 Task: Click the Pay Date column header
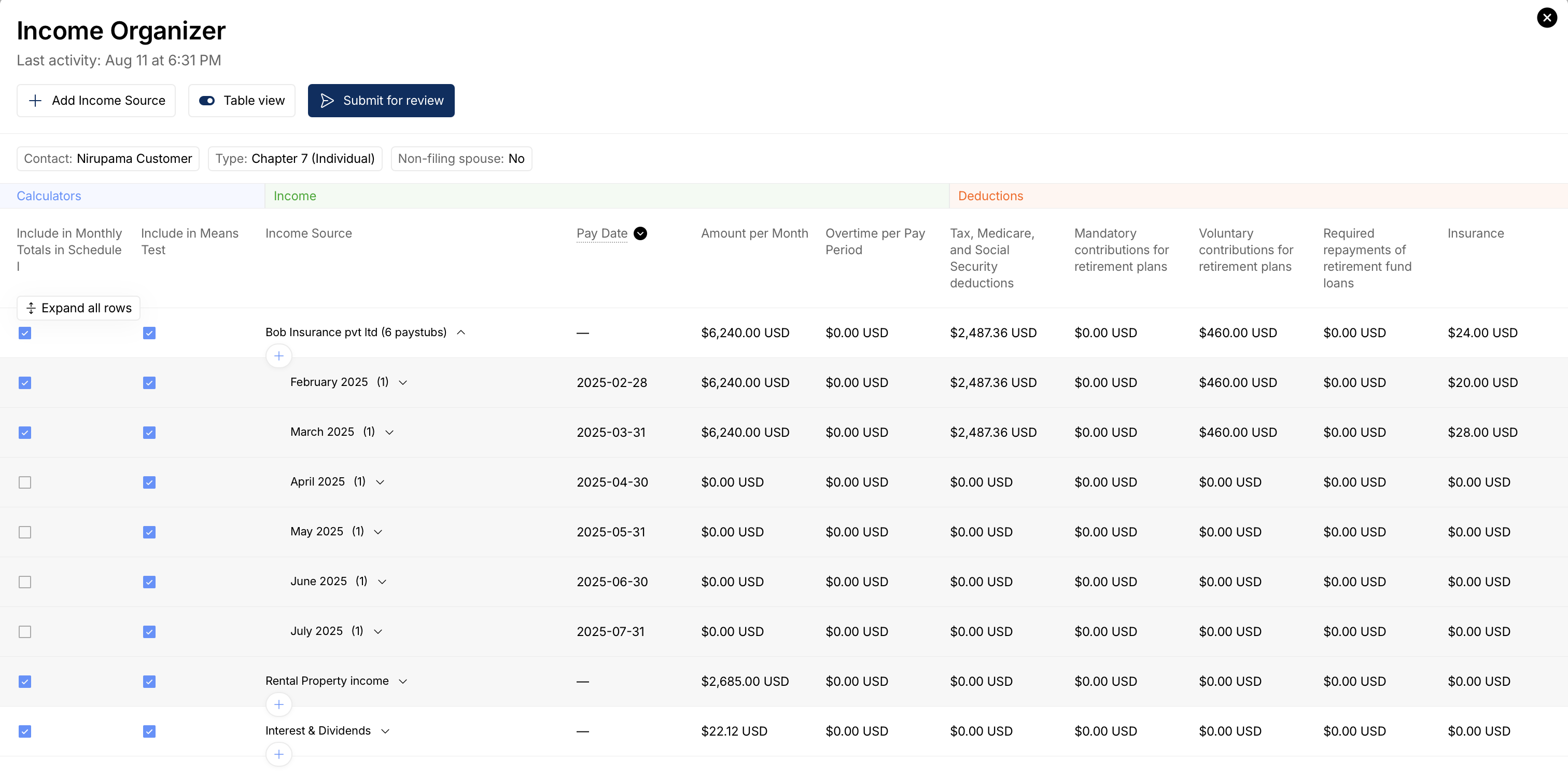601,233
